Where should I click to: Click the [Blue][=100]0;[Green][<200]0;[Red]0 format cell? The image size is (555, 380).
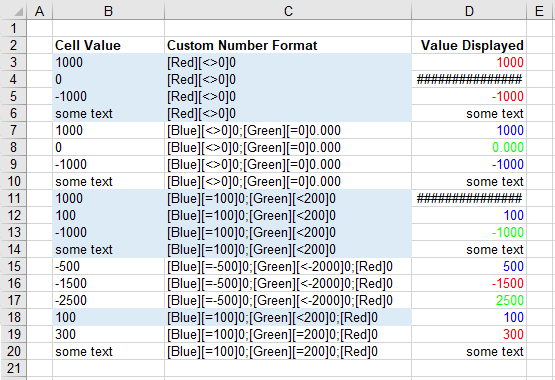pos(288,317)
